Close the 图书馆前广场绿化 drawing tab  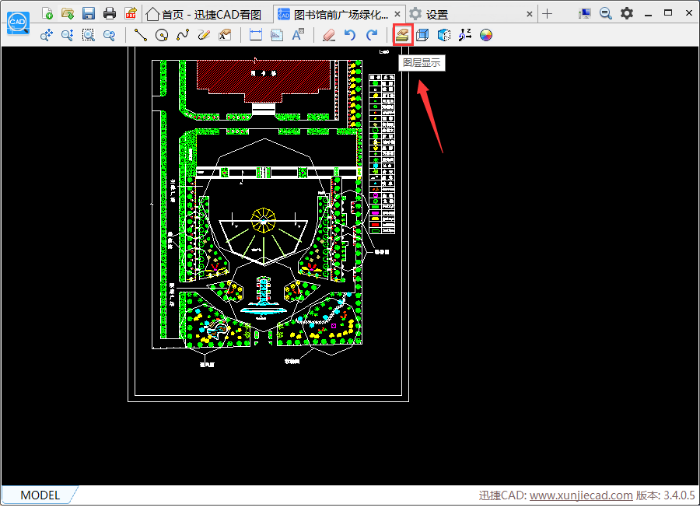[x=397, y=14]
